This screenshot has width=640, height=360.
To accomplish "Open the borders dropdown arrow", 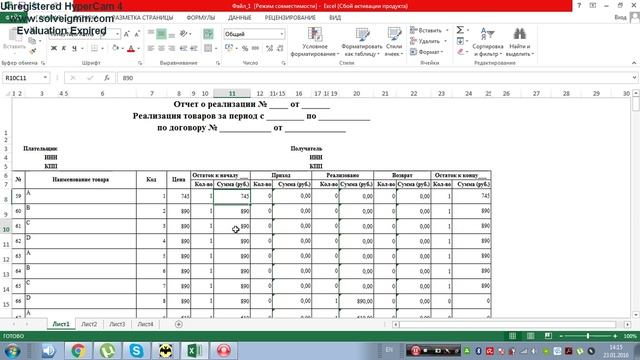I will [102, 48].
